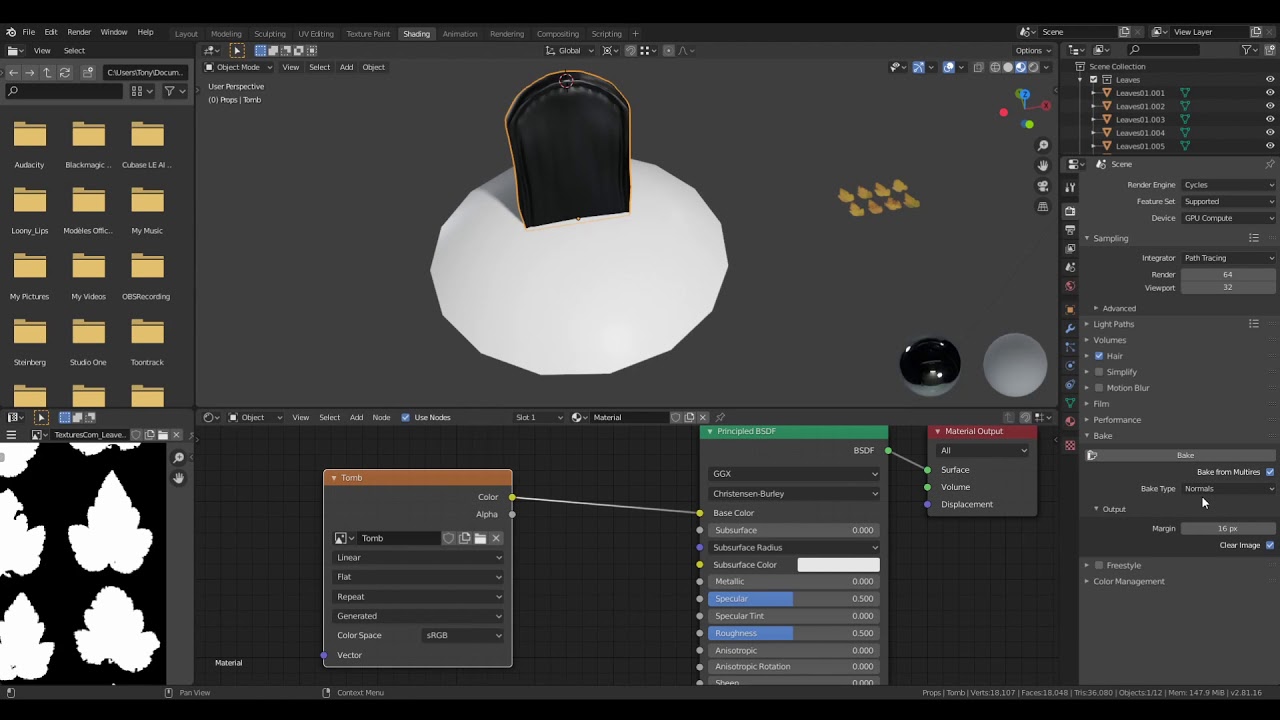Toggle the Clear Image checkbox

coord(1270,545)
